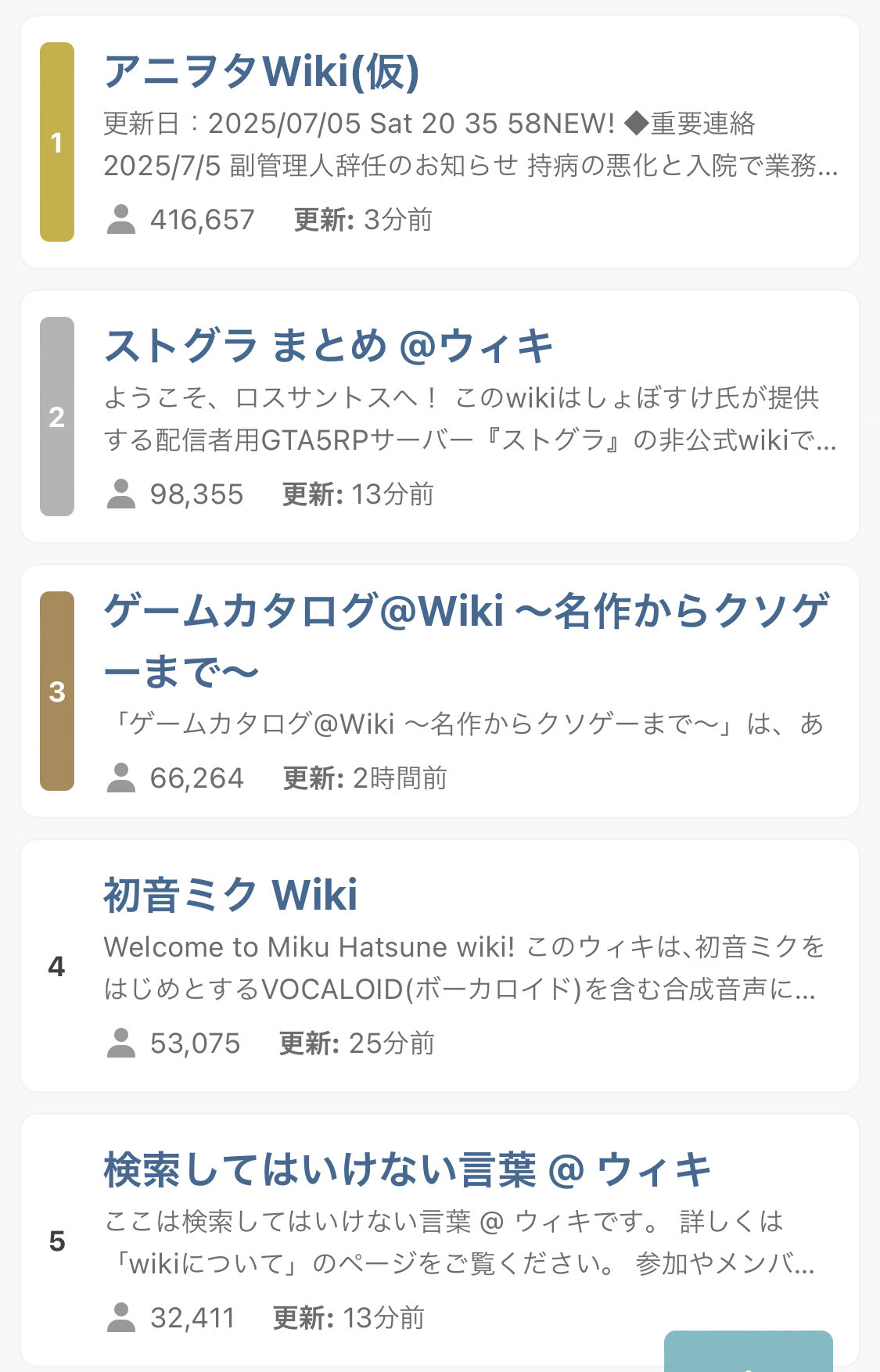This screenshot has height=1372, width=880.
Task: Click the user icon beside 98,355
Action: (121, 494)
